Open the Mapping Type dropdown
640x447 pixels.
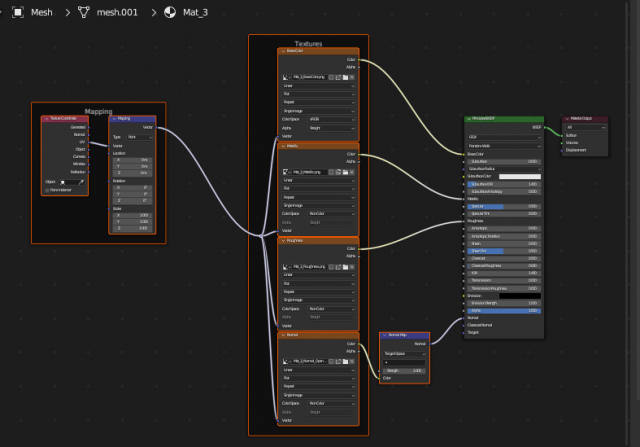click(138, 136)
